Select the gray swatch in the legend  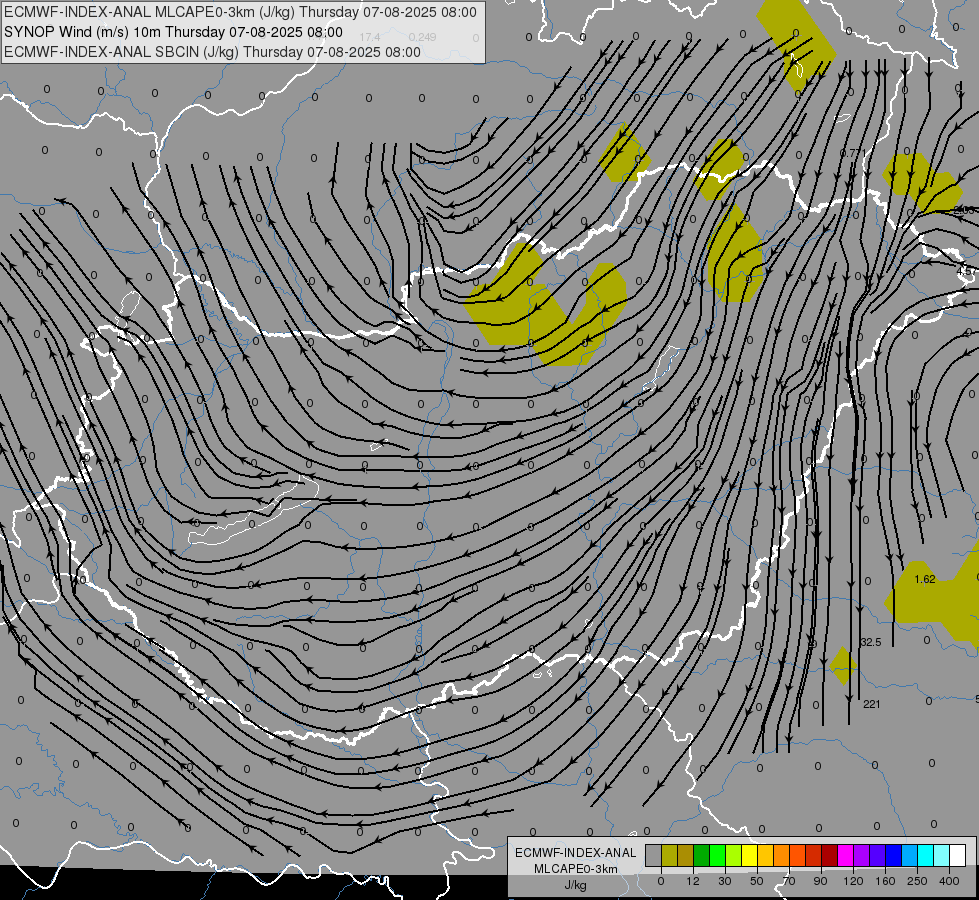click(654, 856)
